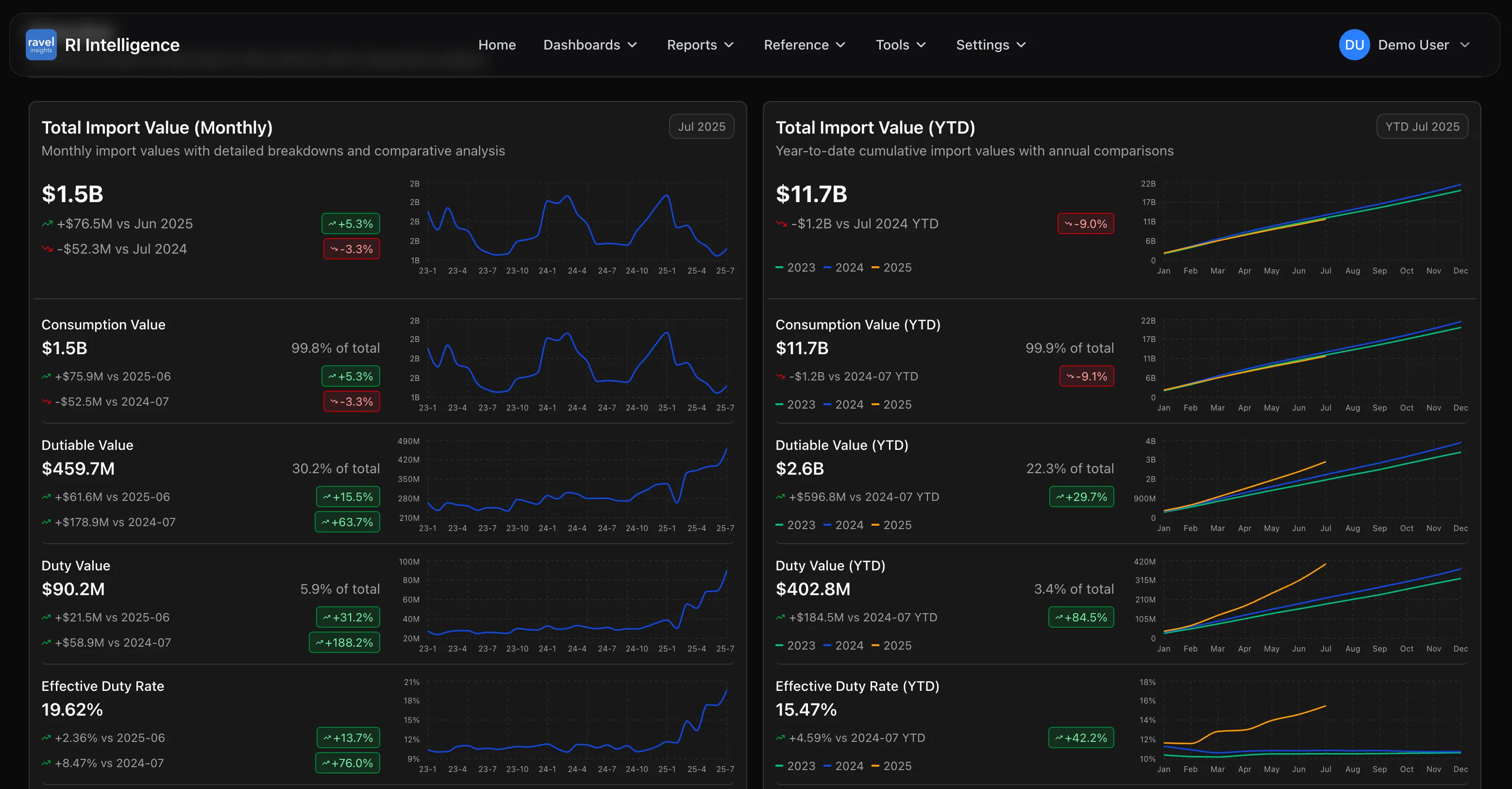Click the +188.2% Duty Value trend badge
Viewport: 1512px width, 789px height.
coord(345,643)
